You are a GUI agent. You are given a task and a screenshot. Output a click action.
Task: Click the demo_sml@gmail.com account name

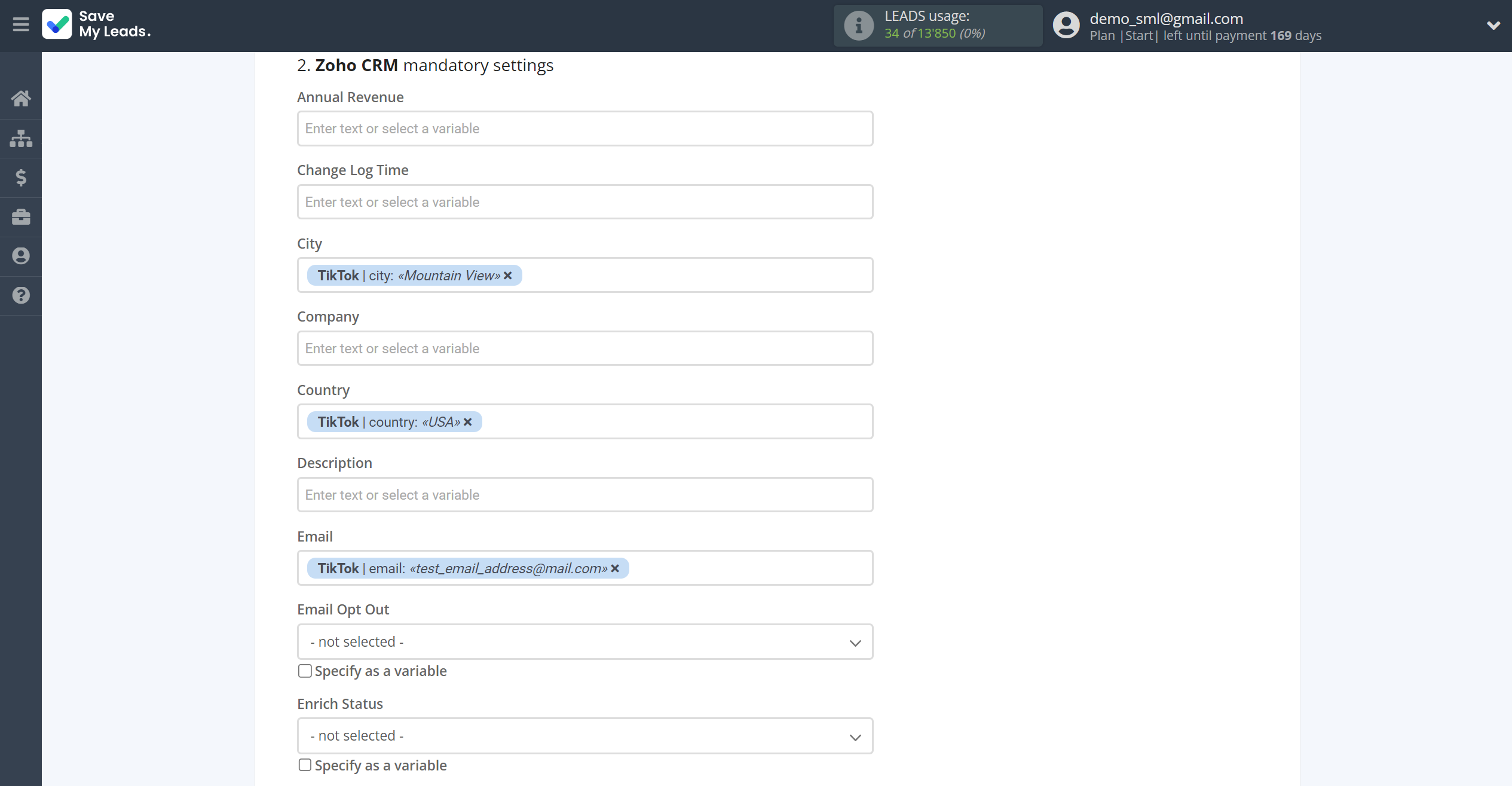(1166, 19)
